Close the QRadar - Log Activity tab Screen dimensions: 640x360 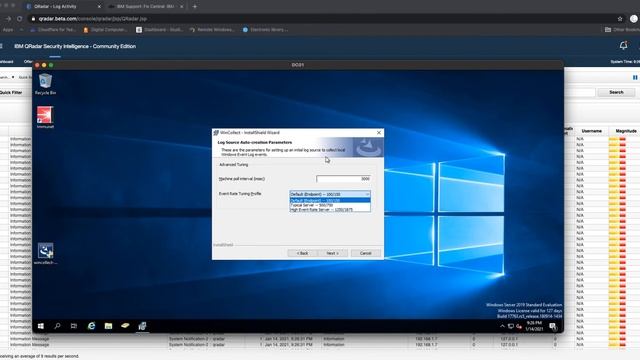(99, 7)
